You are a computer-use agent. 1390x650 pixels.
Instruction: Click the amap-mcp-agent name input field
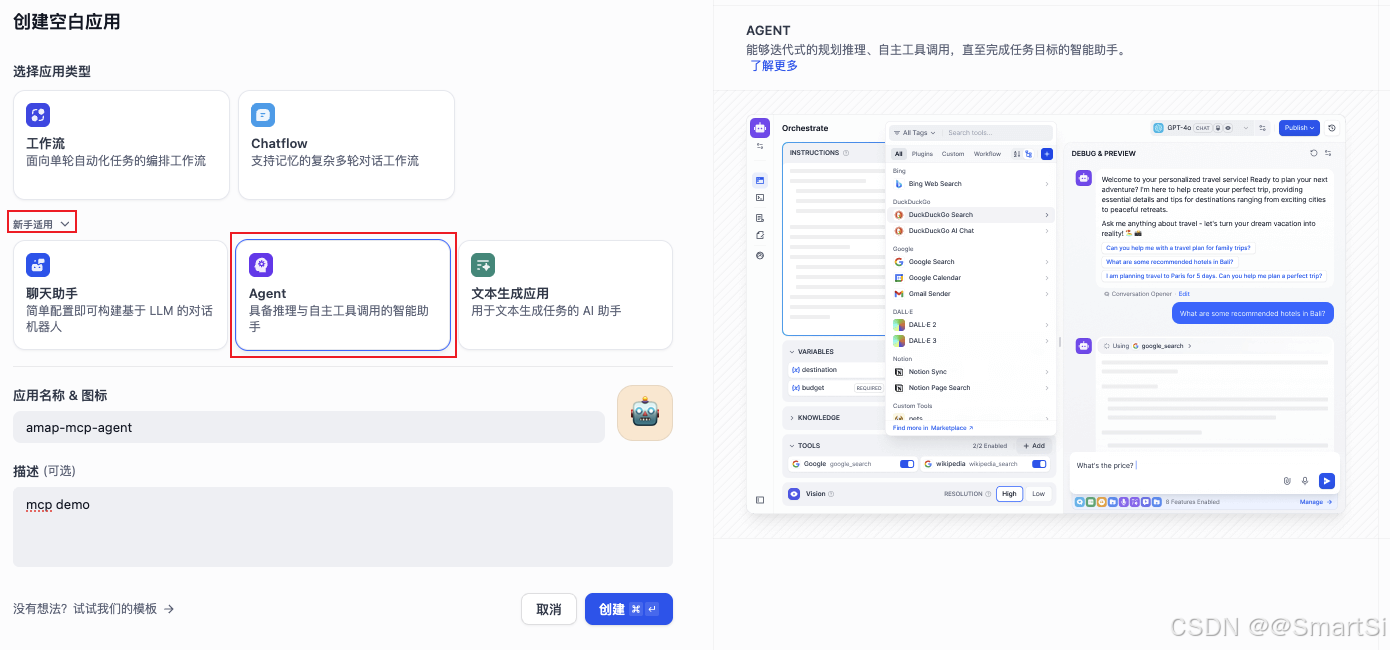pos(300,427)
